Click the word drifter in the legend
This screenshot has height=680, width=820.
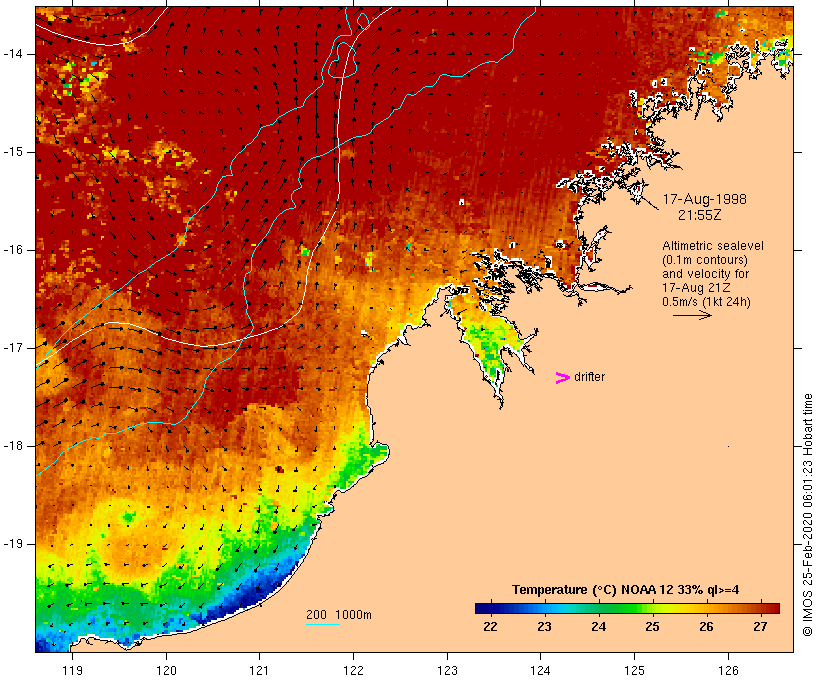[x=589, y=377]
